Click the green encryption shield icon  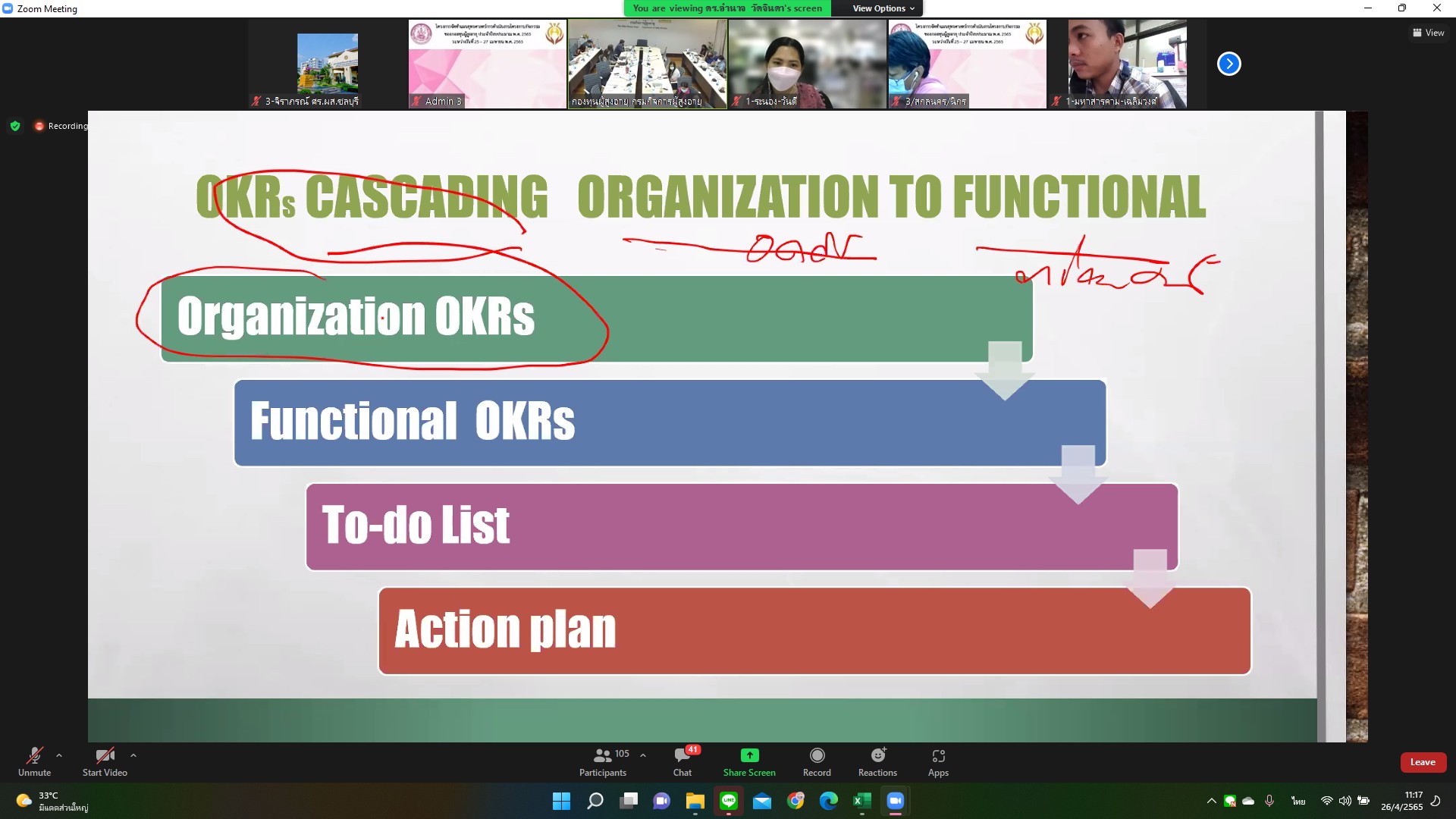[15, 126]
